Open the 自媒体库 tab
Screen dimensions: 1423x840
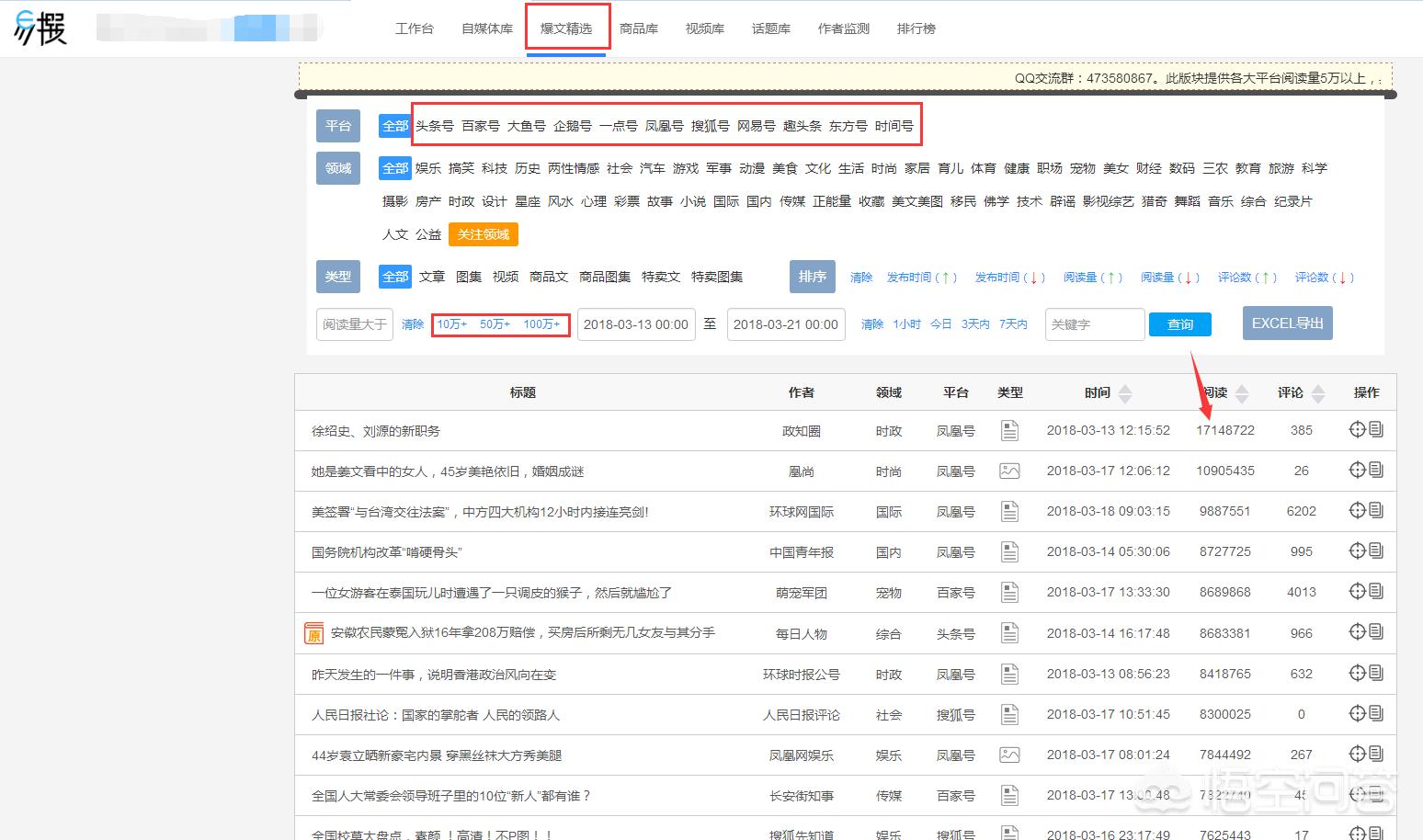click(487, 28)
